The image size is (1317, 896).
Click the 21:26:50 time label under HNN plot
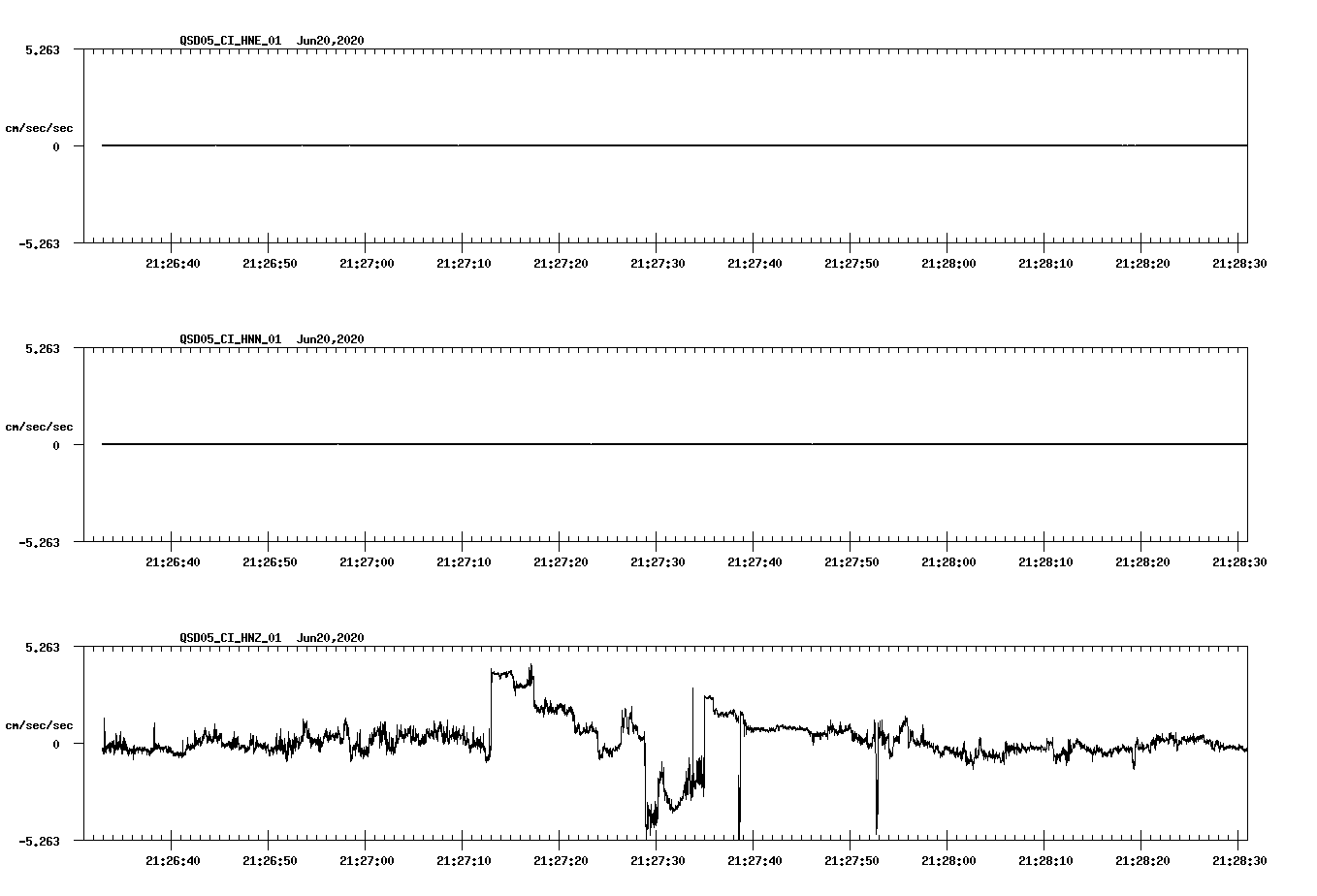[270, 561]
